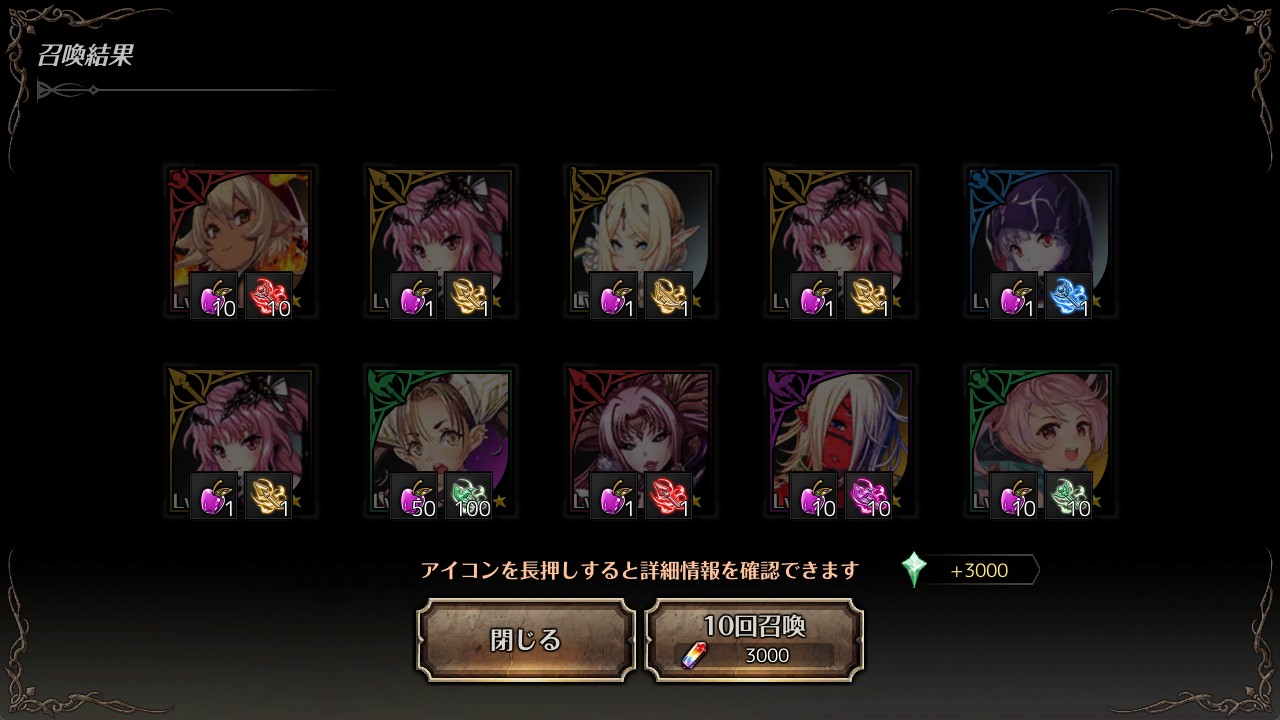This screenshot has height=720, width=1280.
Task: Click the green gem currency icon near +3000
Action: click(x=914, y=570)
